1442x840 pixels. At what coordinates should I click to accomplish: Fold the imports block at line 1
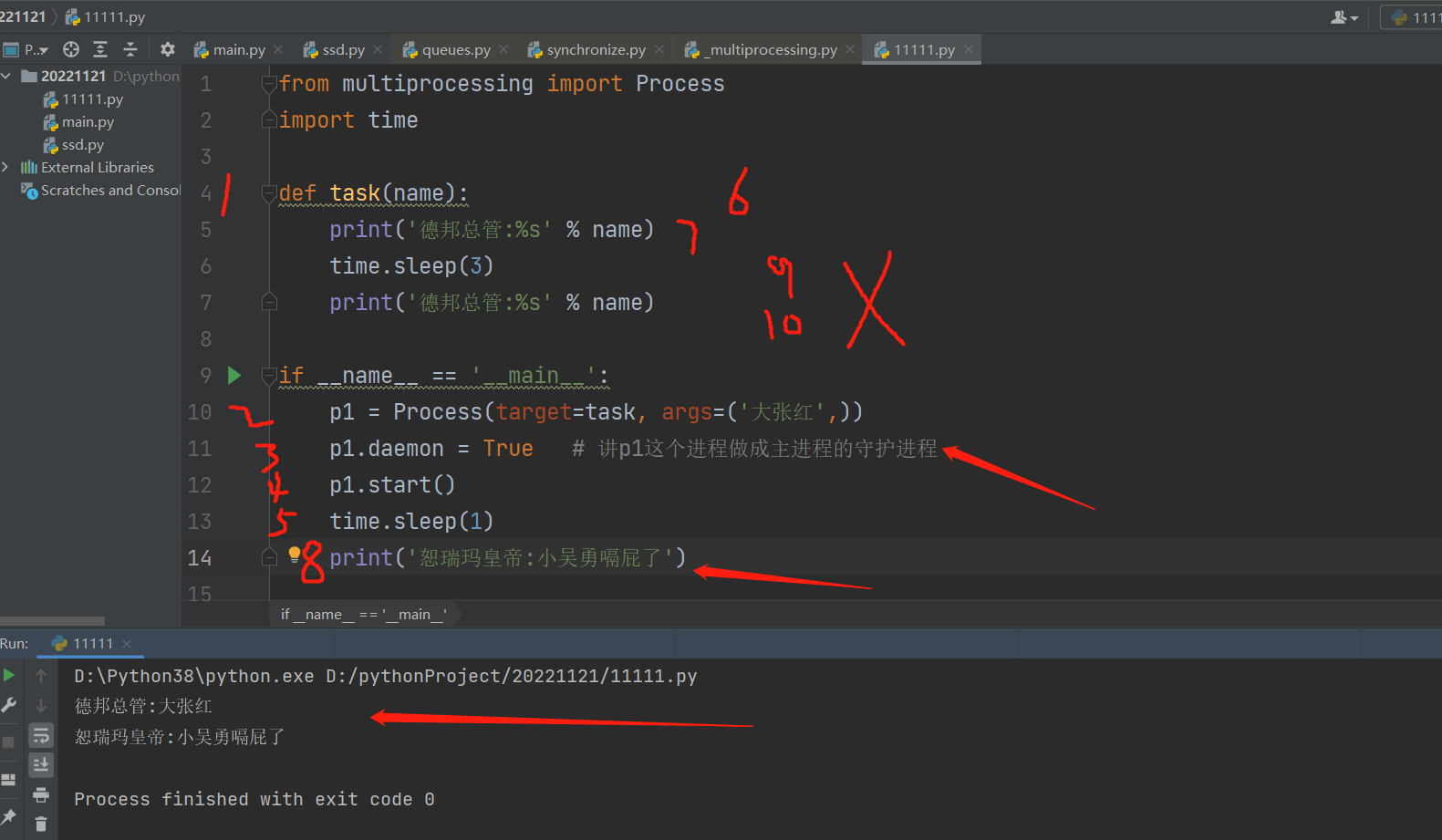coord(269,84)
